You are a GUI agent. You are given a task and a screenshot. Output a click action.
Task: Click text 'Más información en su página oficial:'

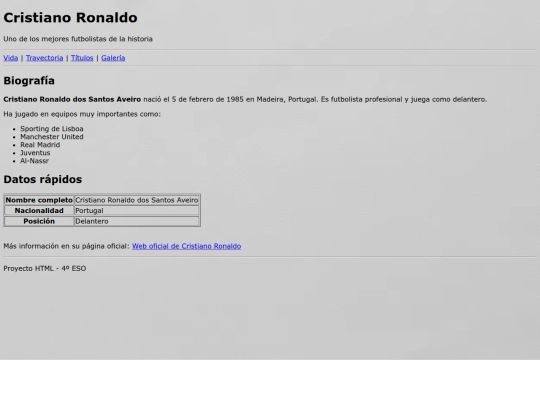pos(66,246)
